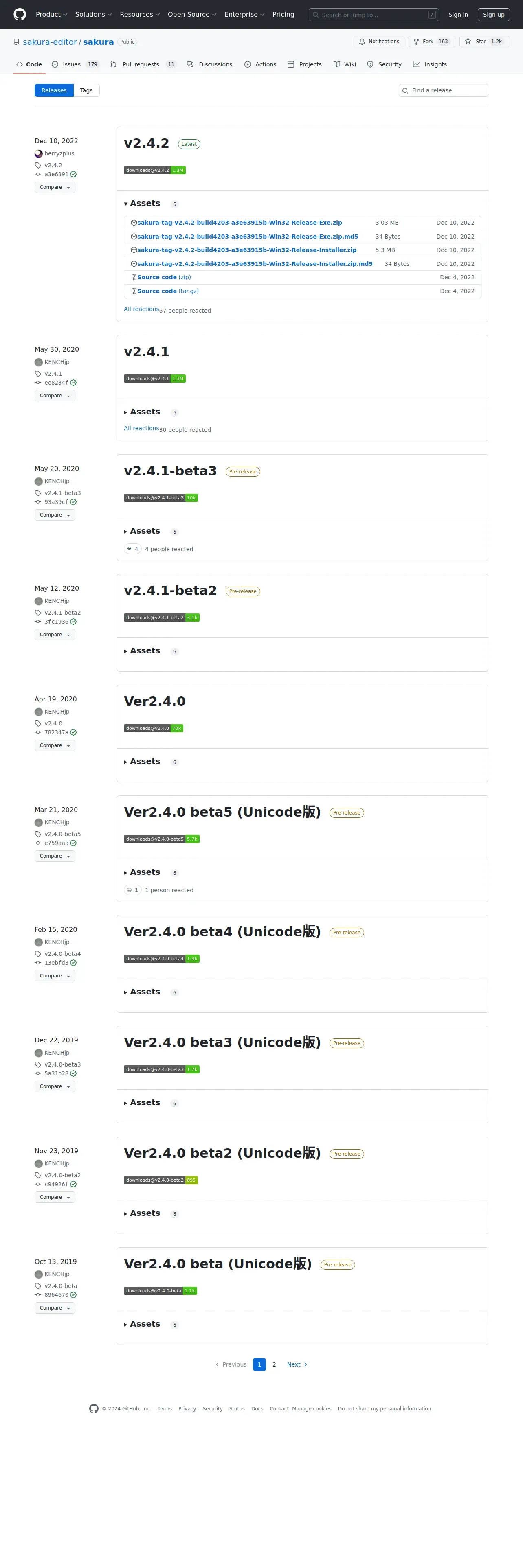
Task: Expand the Product menu in header
Action: pos(51,15)
